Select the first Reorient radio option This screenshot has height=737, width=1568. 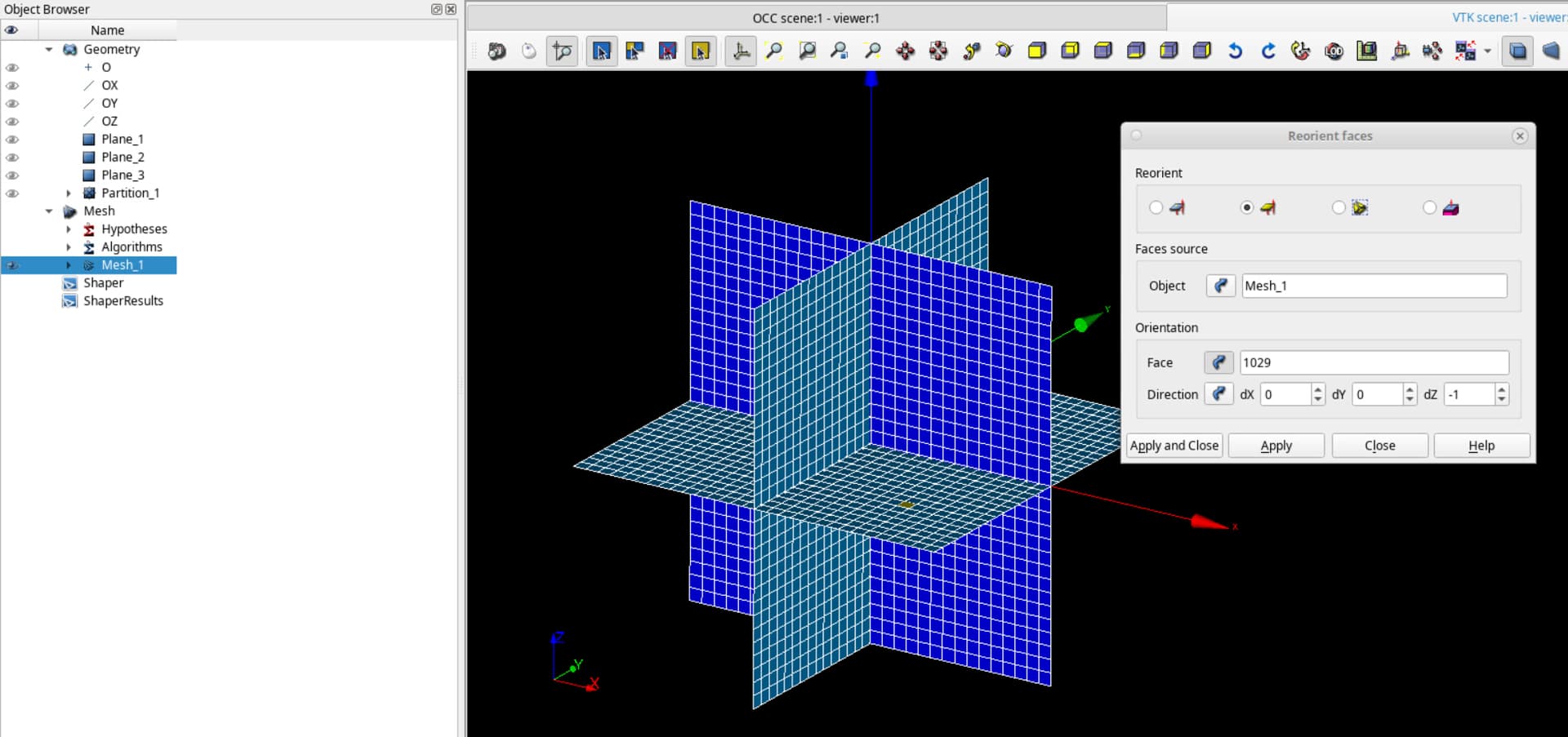pyautogui.click(x=1156, y=207)
